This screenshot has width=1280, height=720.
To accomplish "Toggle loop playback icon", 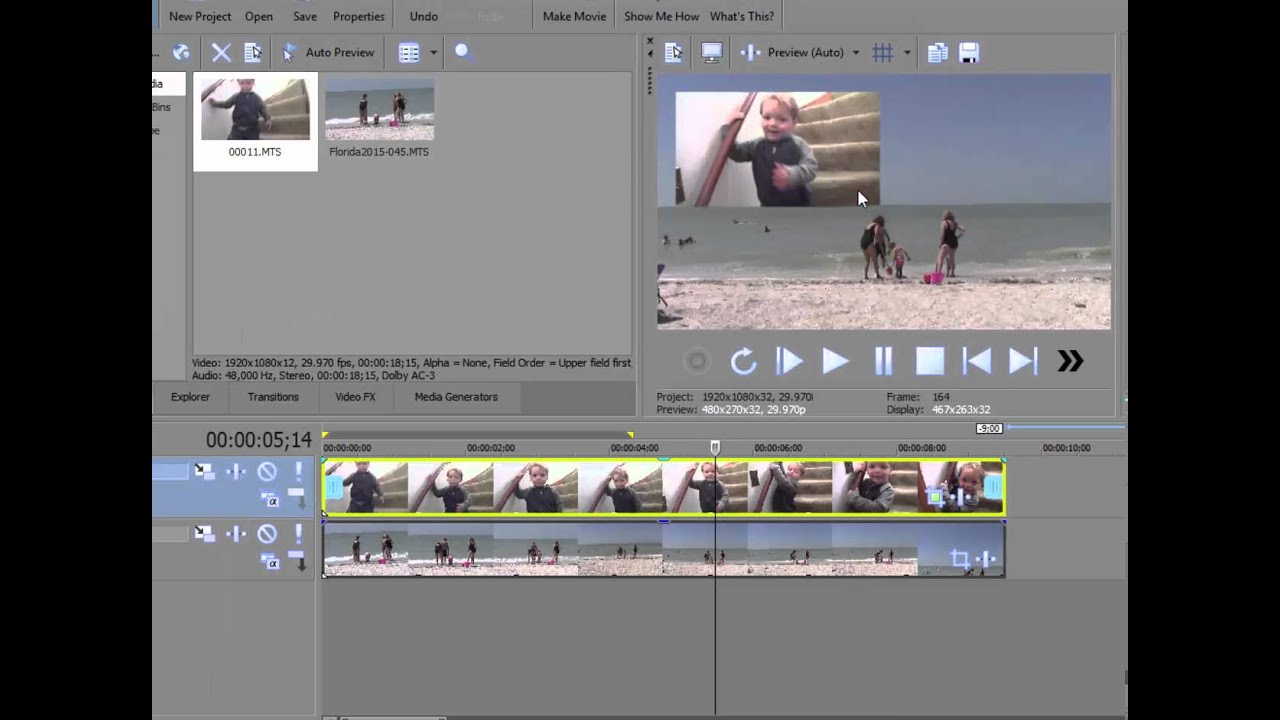I will tap(742, 361).
